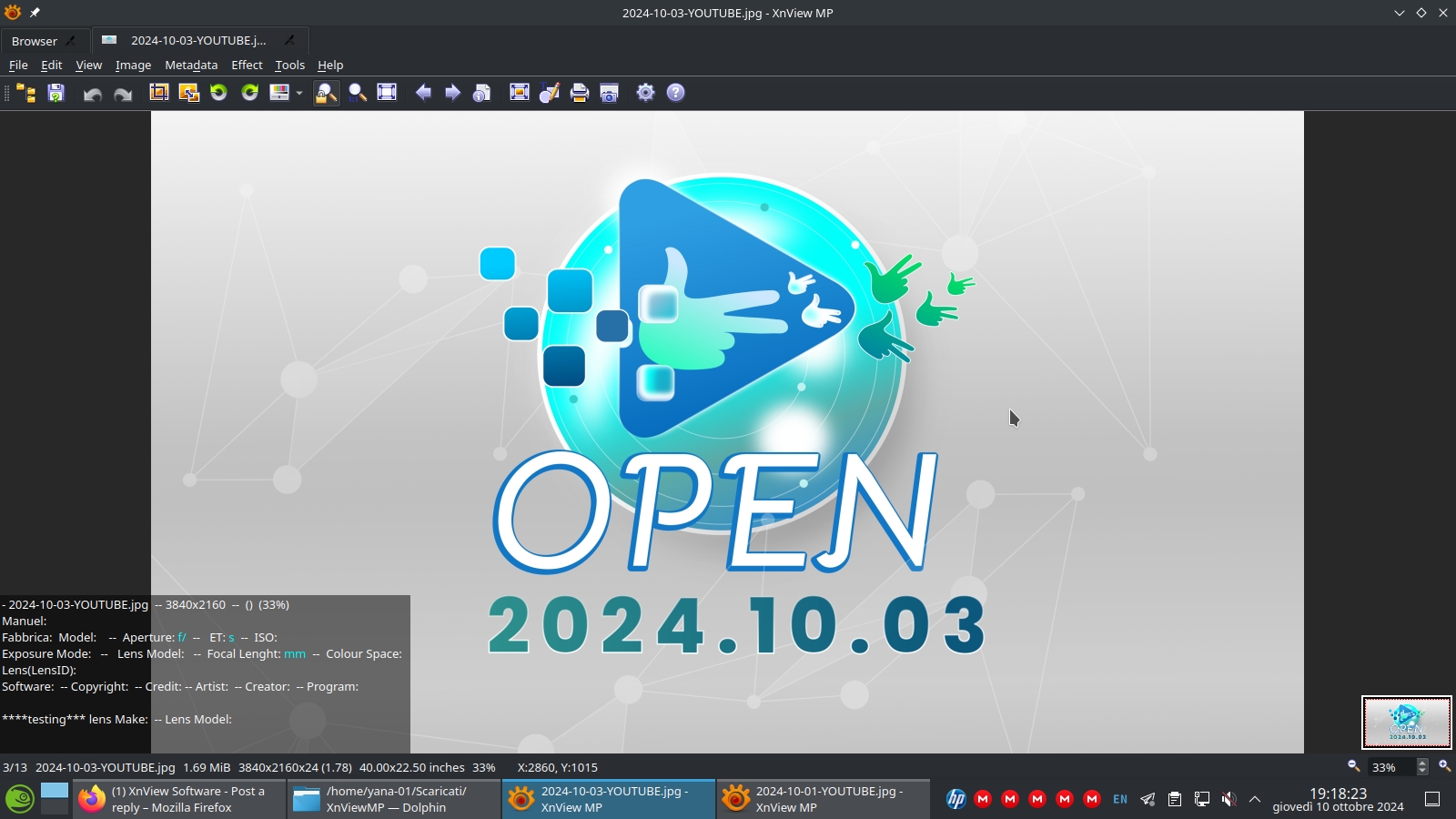The image size is (1456, 819).
Task: Open the file properties info icon
Action: (482, 93)
